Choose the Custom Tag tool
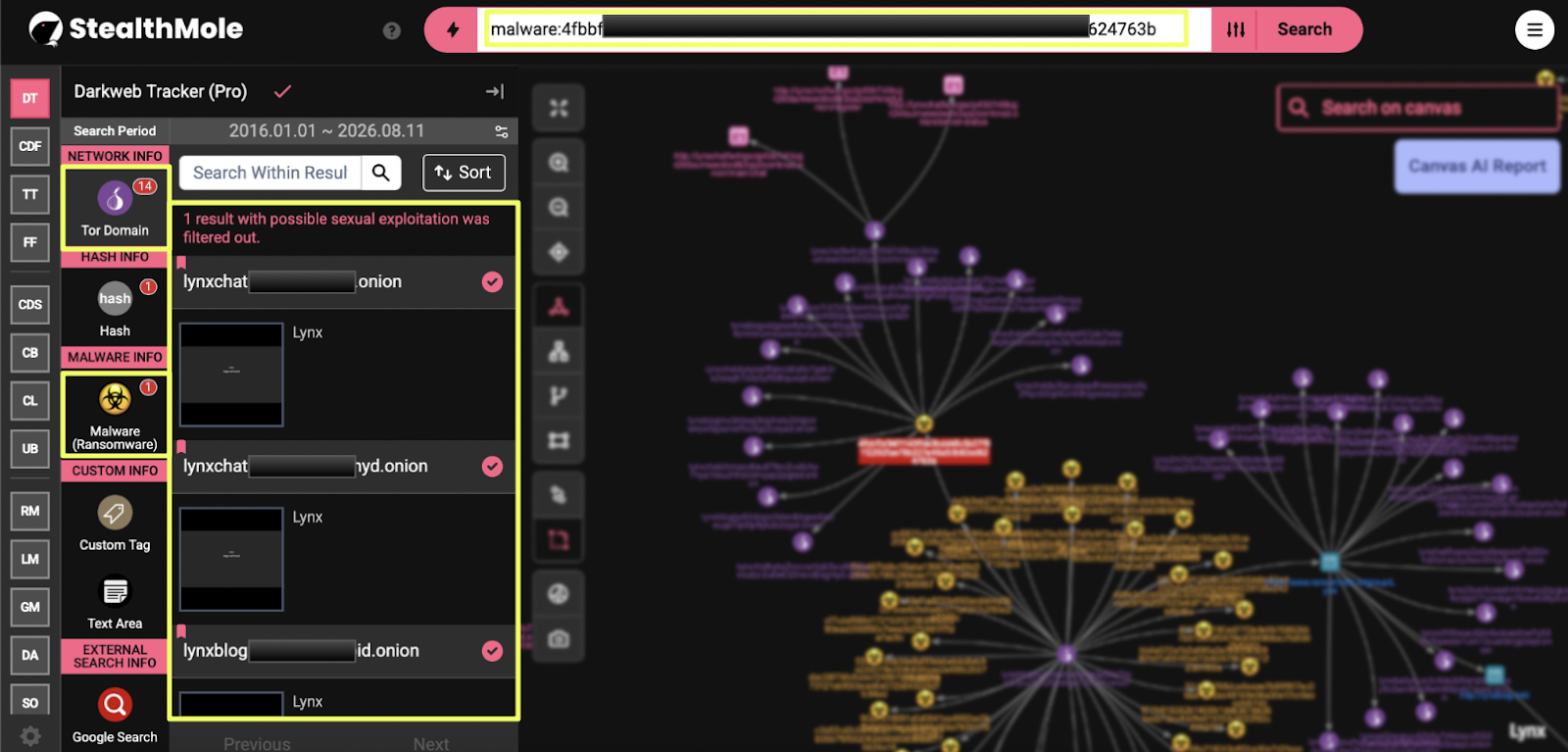The width and height of the screenshot is (1568, 752). tap(115, 524)
